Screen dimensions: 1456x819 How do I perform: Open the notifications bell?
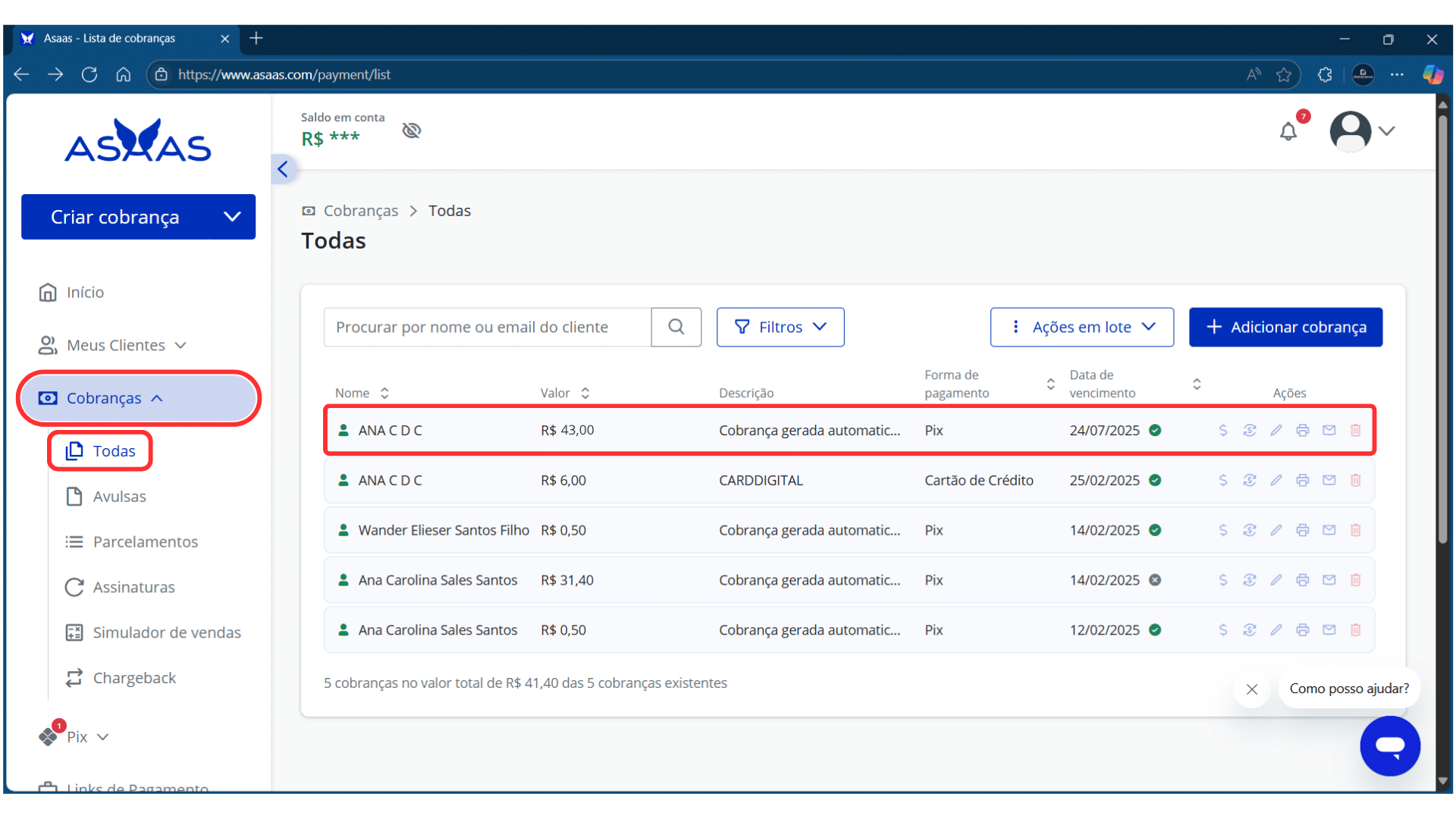click(1288, 132)
